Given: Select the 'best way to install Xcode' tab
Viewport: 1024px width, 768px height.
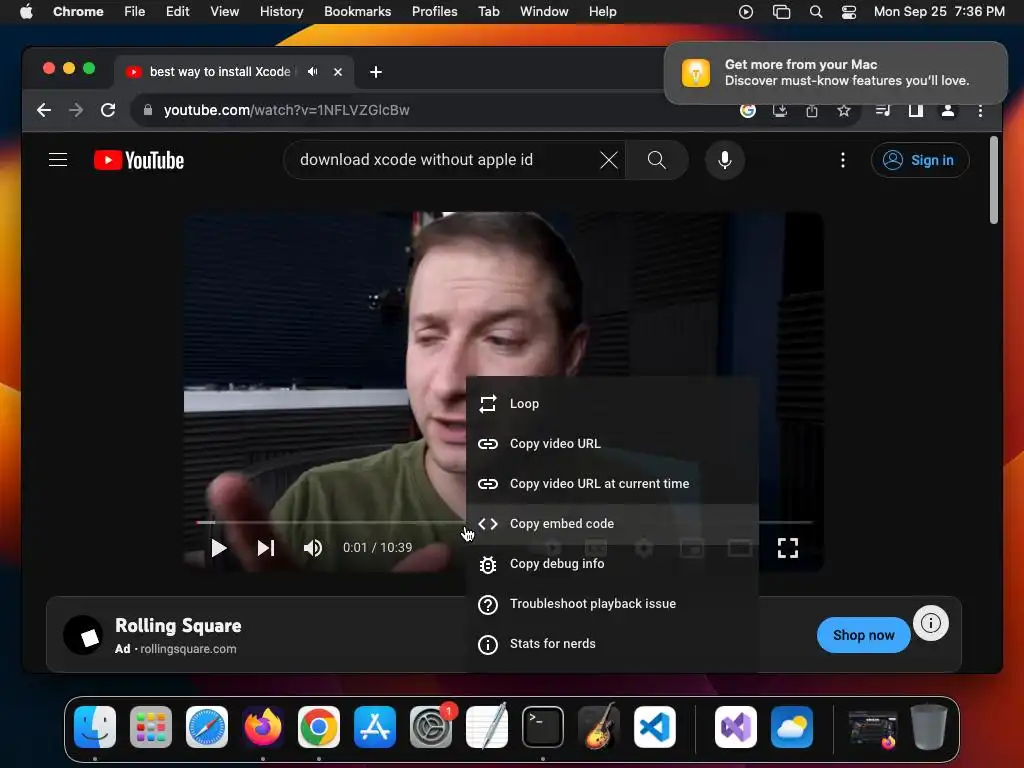Looking at the screenshot, I should tap(219, 72).
